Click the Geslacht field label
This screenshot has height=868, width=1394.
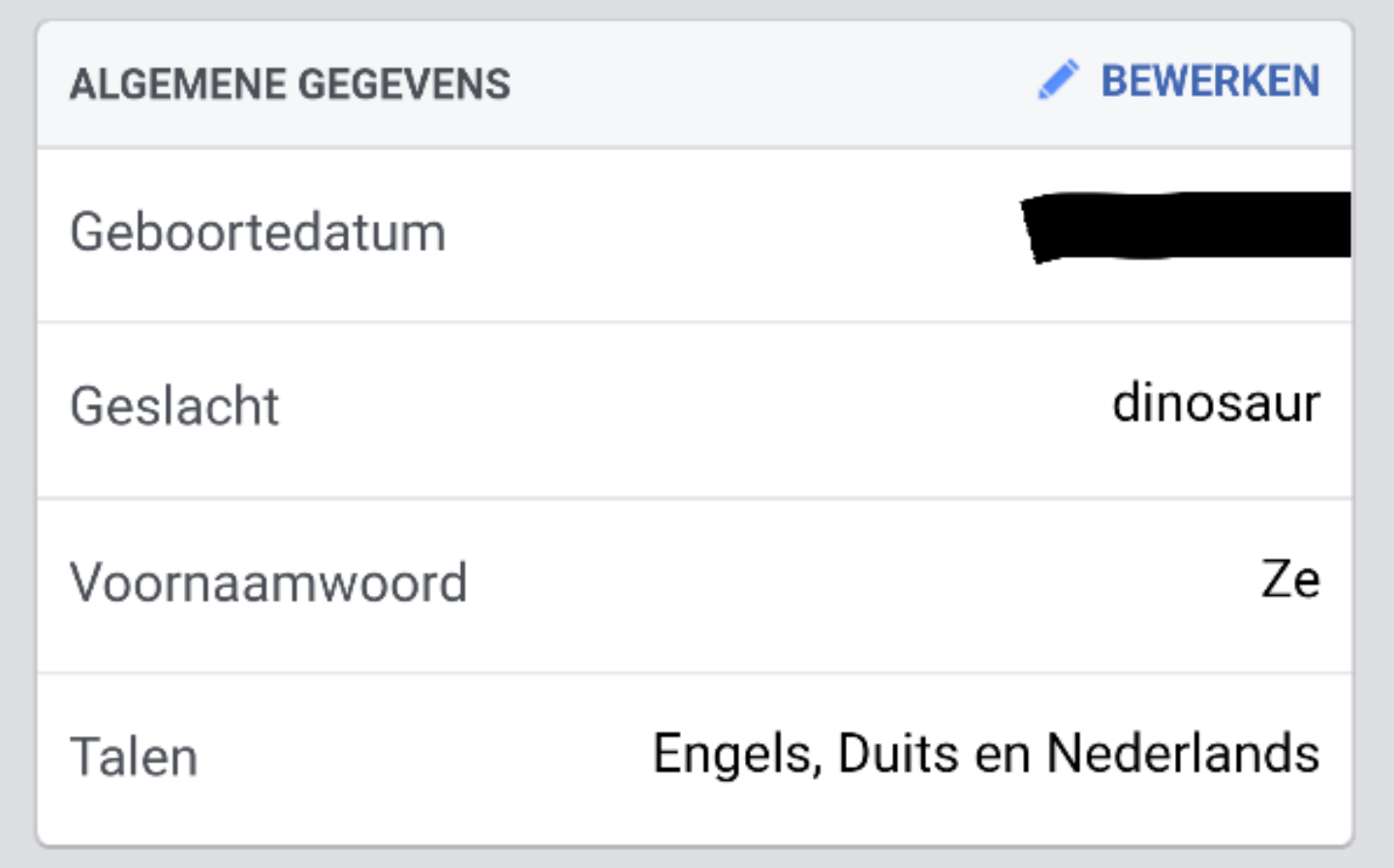174,406
